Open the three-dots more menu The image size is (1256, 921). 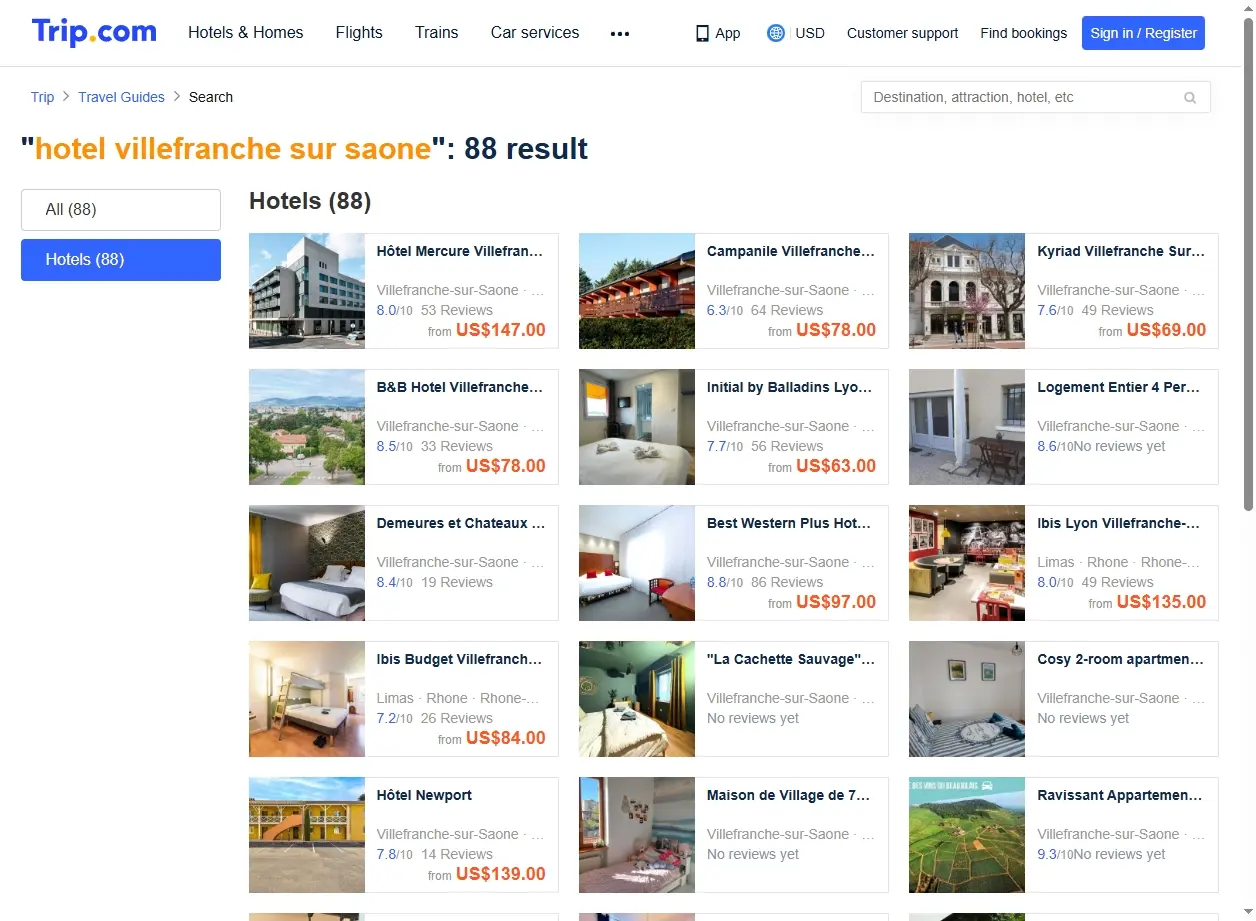click(x=620, y=33)
